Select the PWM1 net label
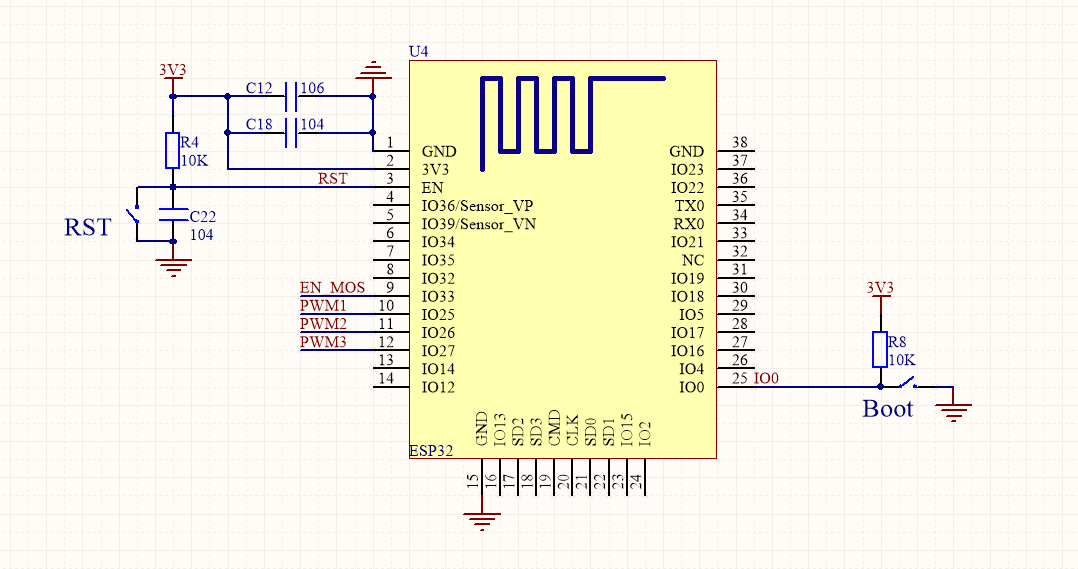 (x=323, y=306)
